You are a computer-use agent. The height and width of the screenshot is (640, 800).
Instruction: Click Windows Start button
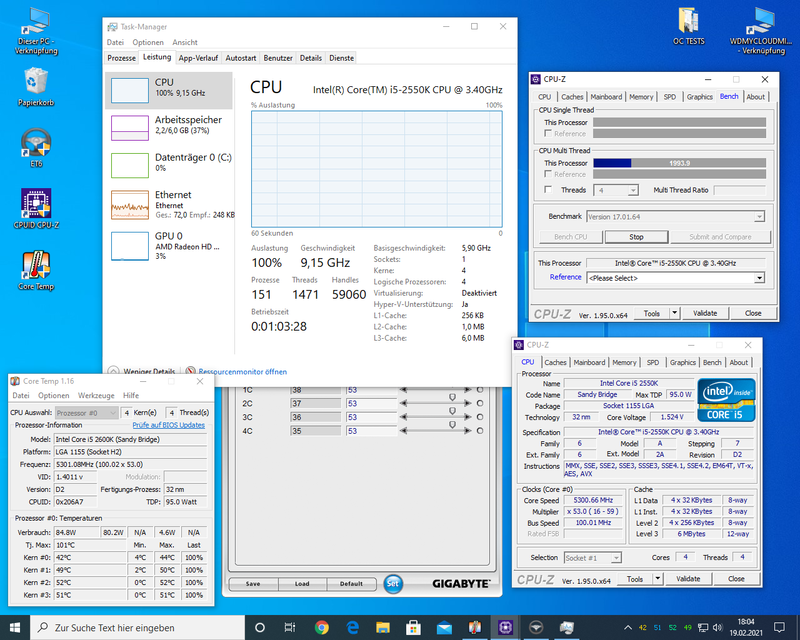15,627
